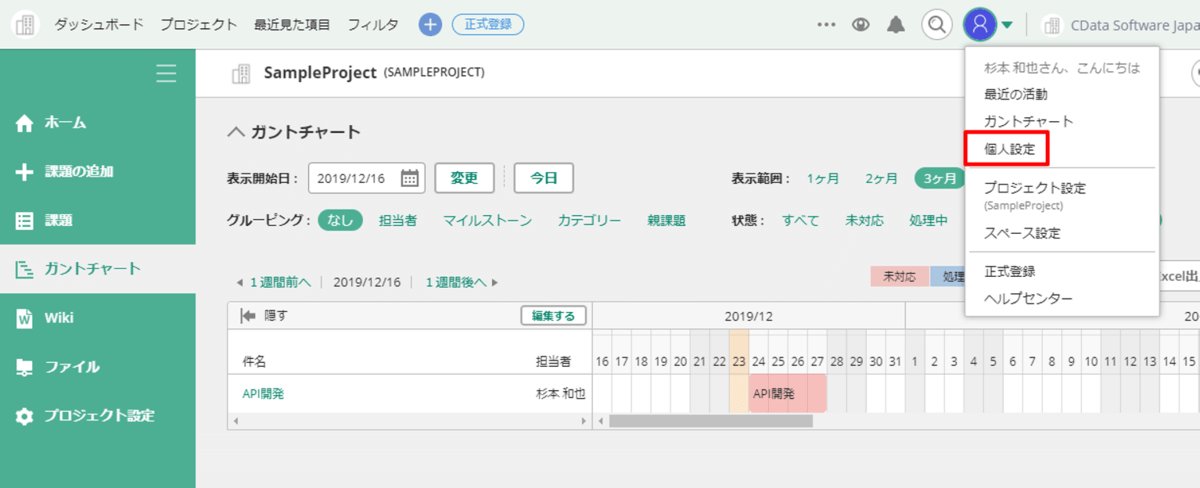Click the three dots more icon
Image resolution: width=1200 pixels, height=488 pixels.
tap(826, 25)
